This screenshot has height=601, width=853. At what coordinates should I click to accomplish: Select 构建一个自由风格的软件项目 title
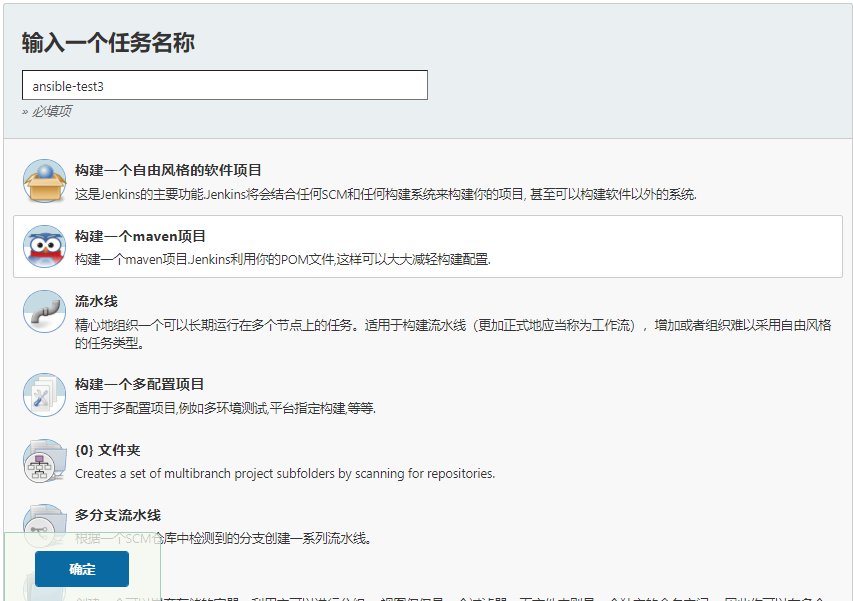[x=168, y=170]
